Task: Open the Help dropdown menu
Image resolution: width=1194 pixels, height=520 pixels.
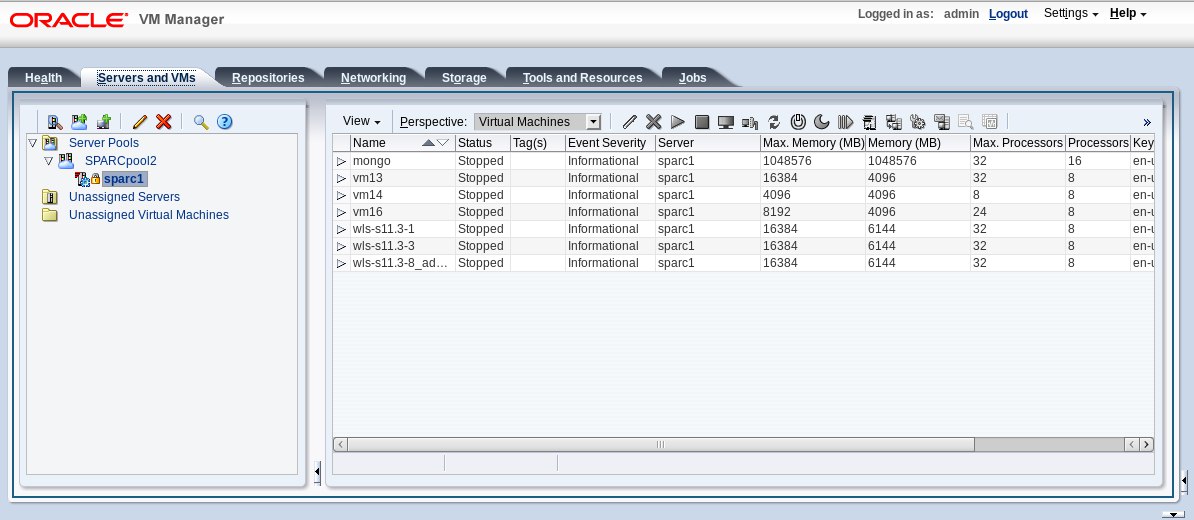Action: click(1128, 13)
